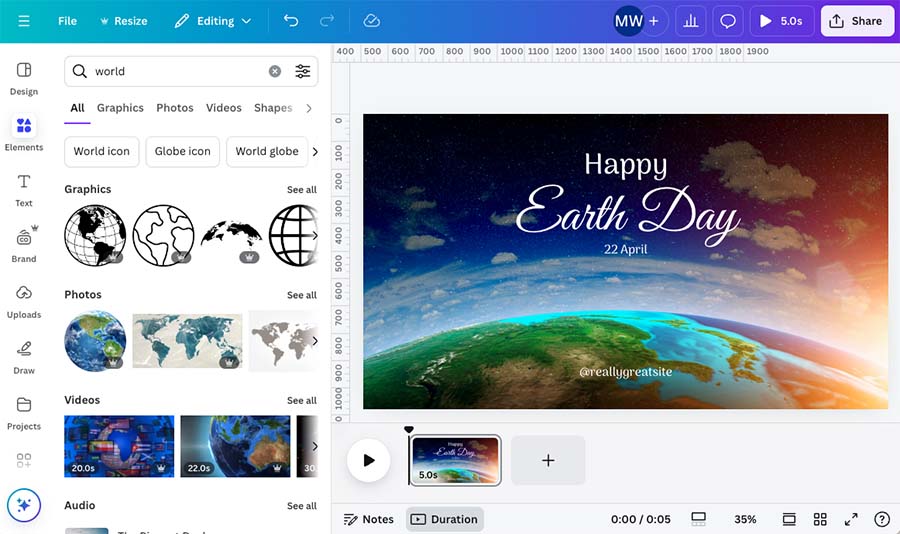The width and height of the screenshot is (900, 534).
Task: Insert the blue earth globe photo
Action: [95, 340]
